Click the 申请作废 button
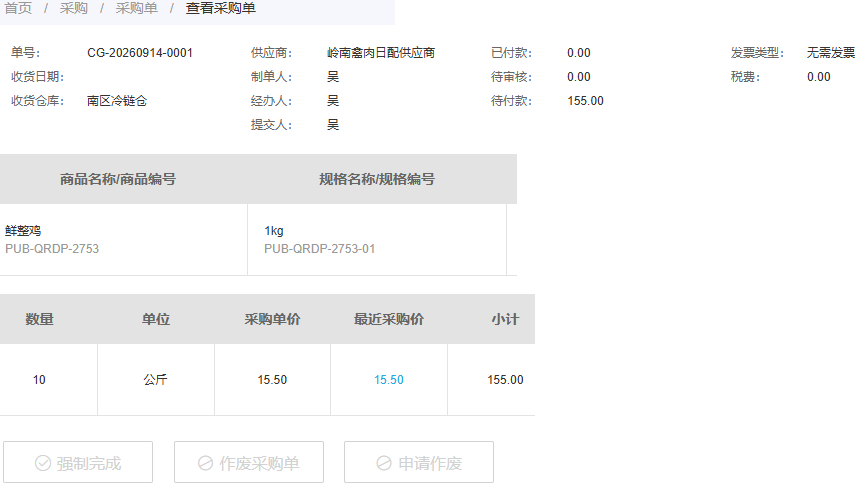The height and width of the screenshot is (484, 860). [x=419, y=463]
